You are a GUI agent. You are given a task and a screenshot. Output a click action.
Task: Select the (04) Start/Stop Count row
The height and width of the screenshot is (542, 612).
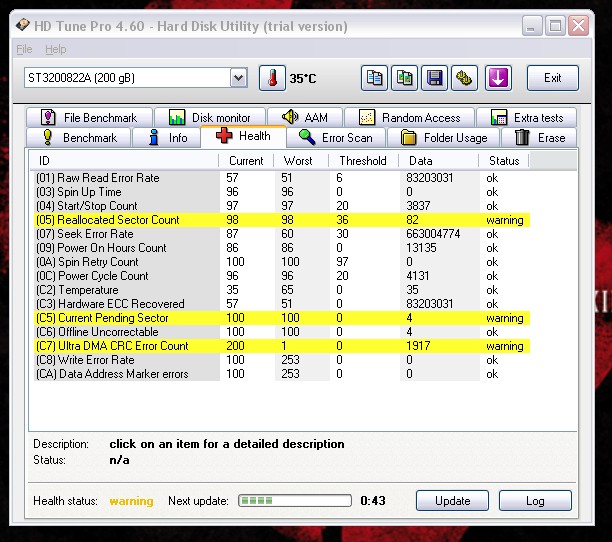tap(282, 206)
